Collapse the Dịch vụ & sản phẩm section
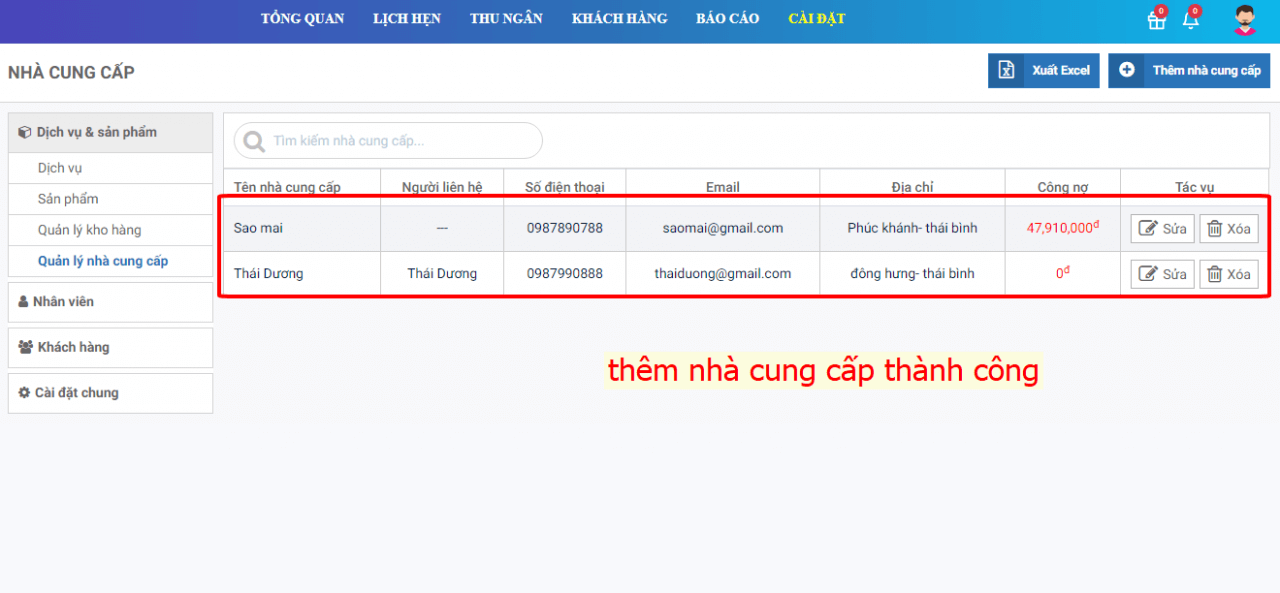This screenshot has width=1280, height=593. [110, 132]
